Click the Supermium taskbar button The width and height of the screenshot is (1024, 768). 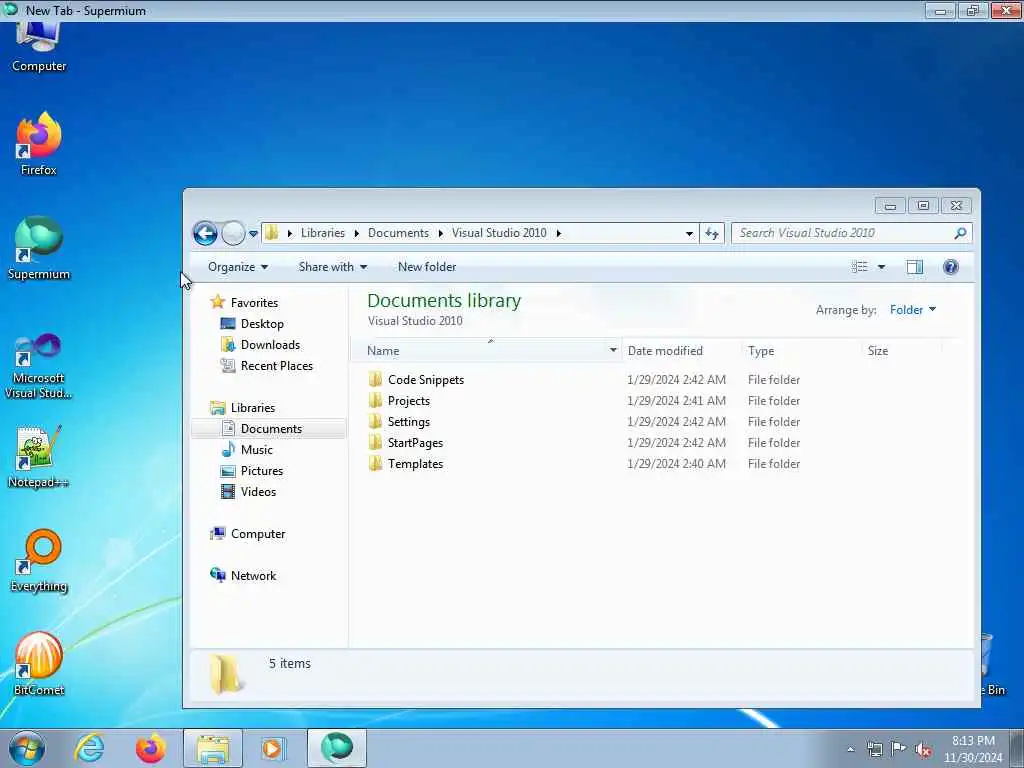[x=336, y=748]
